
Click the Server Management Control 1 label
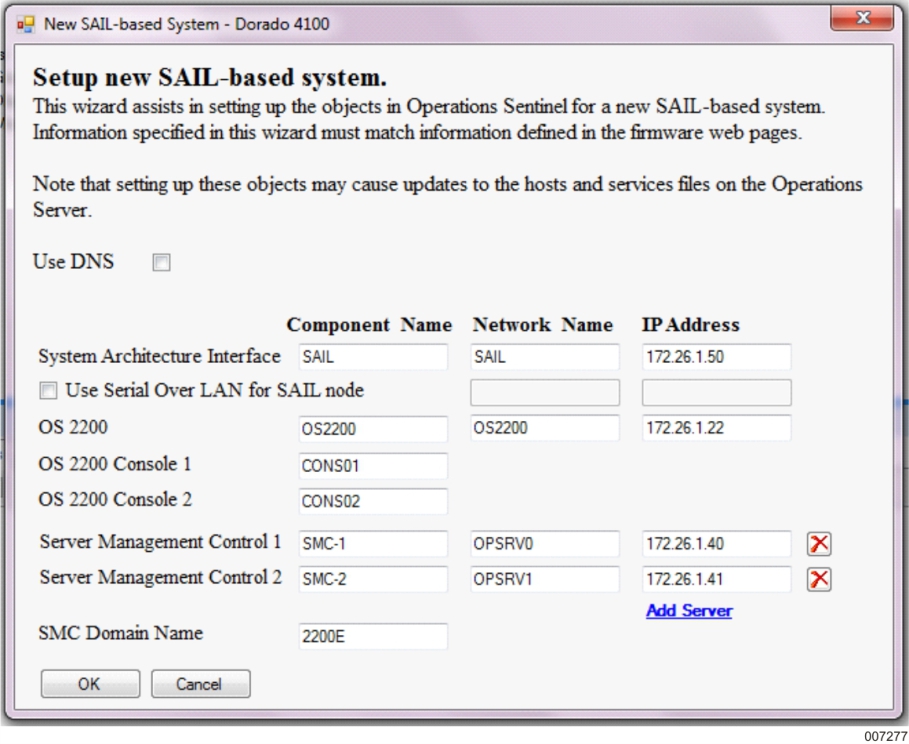(161, 542)
